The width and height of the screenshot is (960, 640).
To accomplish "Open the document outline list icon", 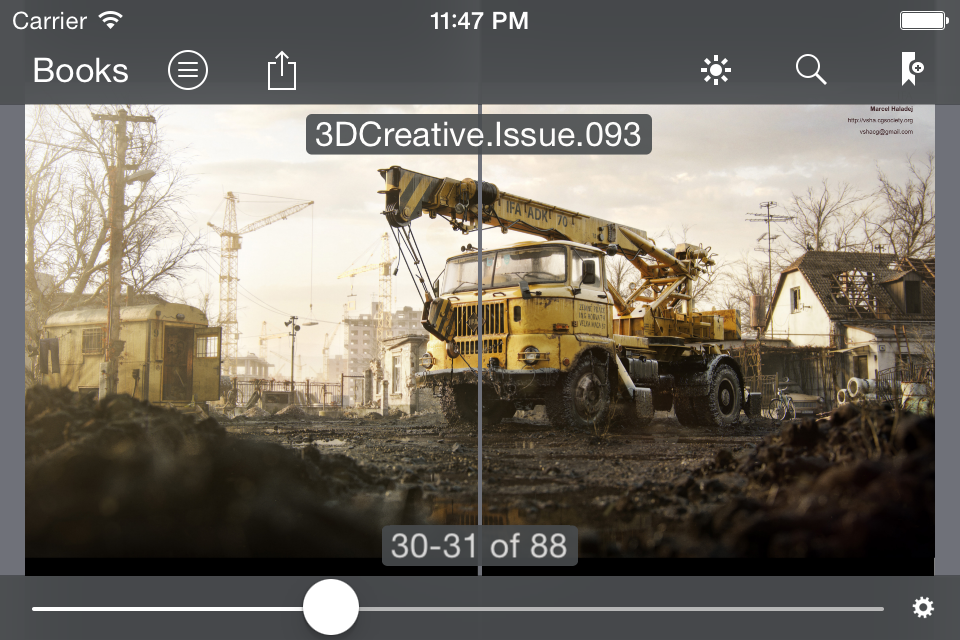I will (188, 70).
